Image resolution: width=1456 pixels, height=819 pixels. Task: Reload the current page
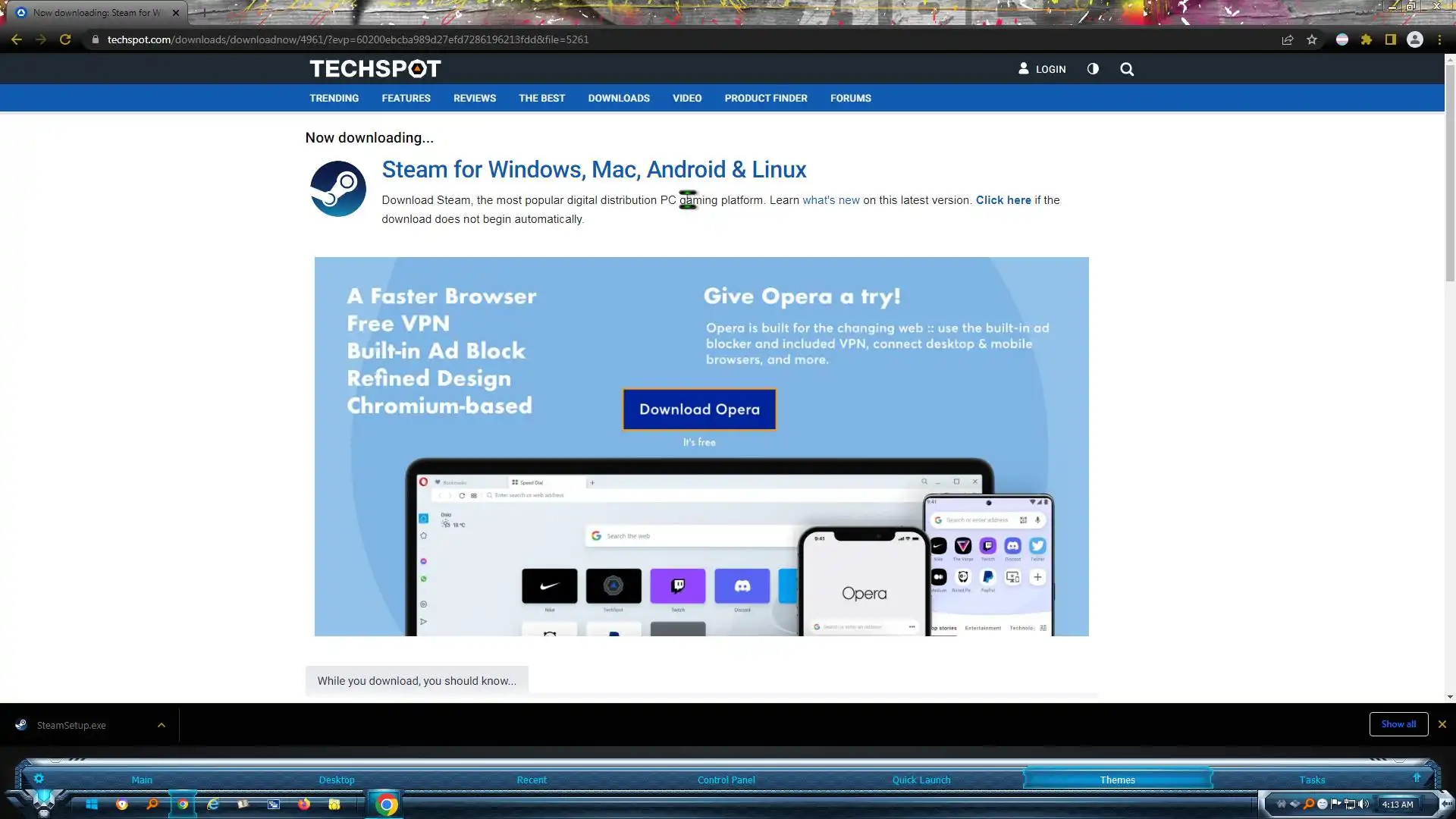(x=65, y=39)
